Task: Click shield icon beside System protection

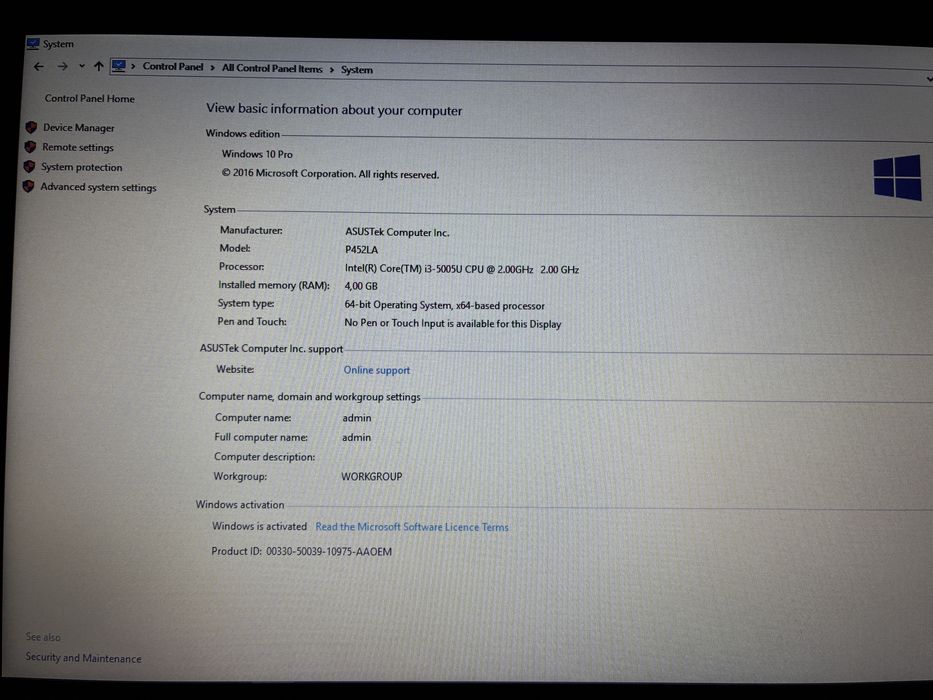Action: (29, 167)
